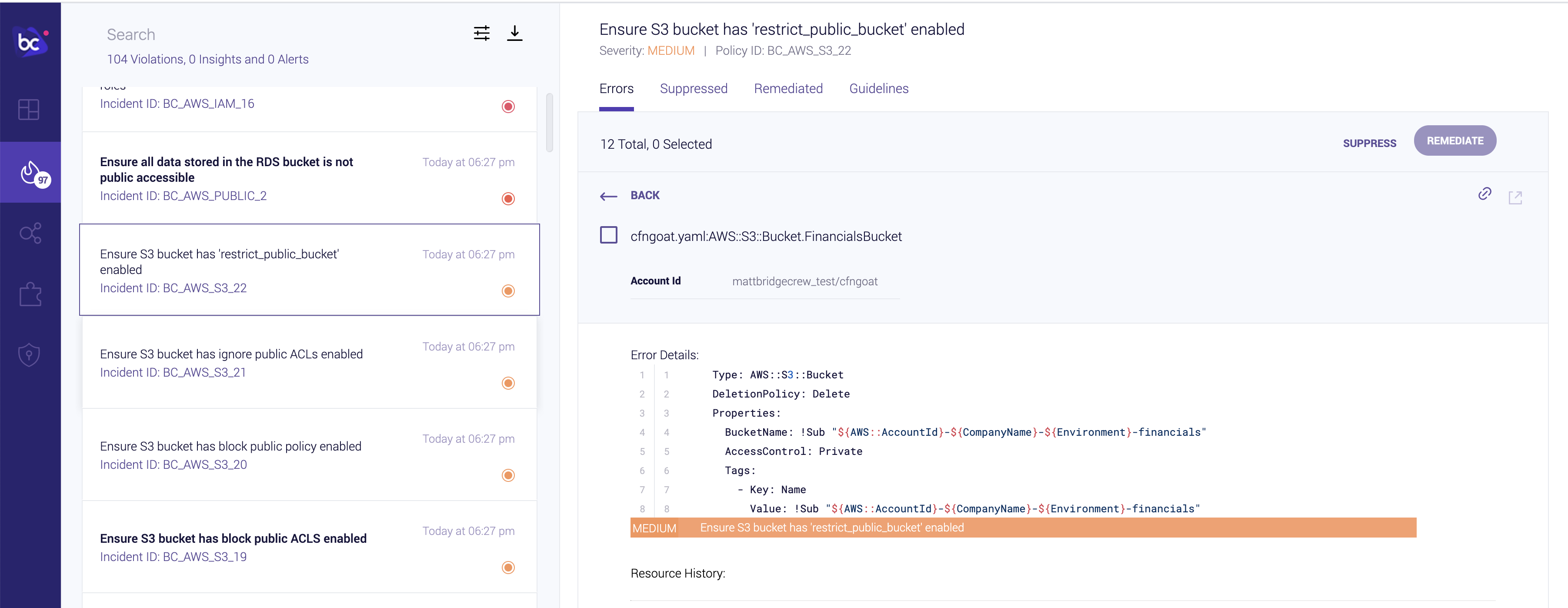Image resolution: width=1568 pixels, height=608 pixels.
Task: Open the integrations puzzle icon in sidebar
Action: coord(30,294)
